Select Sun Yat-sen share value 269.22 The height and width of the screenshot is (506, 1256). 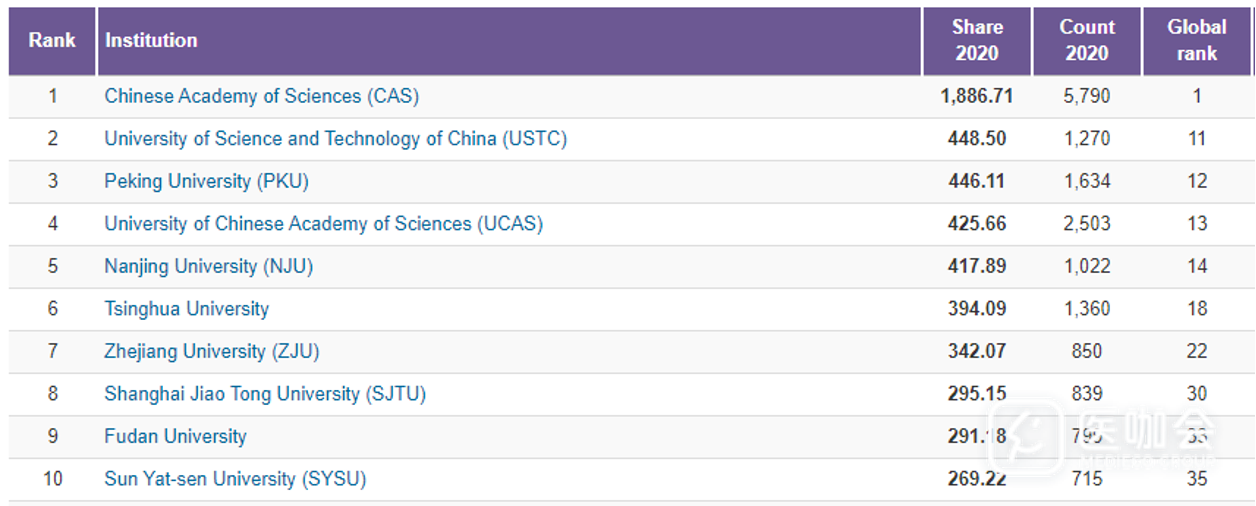click(977, 479)
